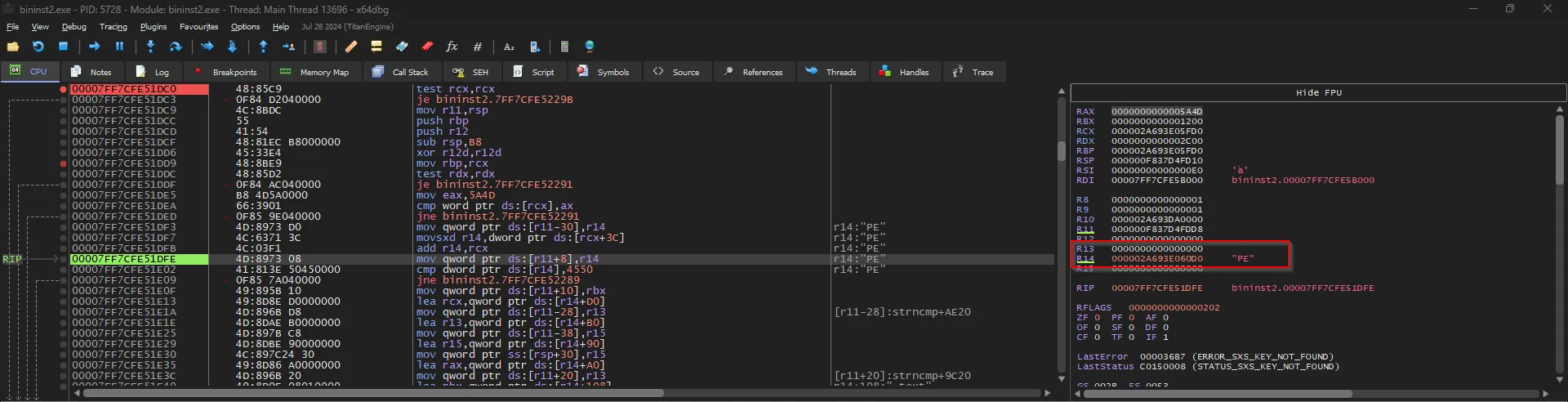Pause execution in the toolbar
1568x402 pixels.
(x=119, y=47)
